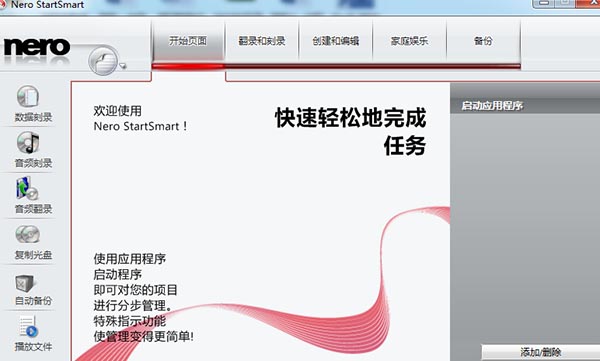
Task: Click the 数据刻录 text label in sidebar
Action: [33, 117]
